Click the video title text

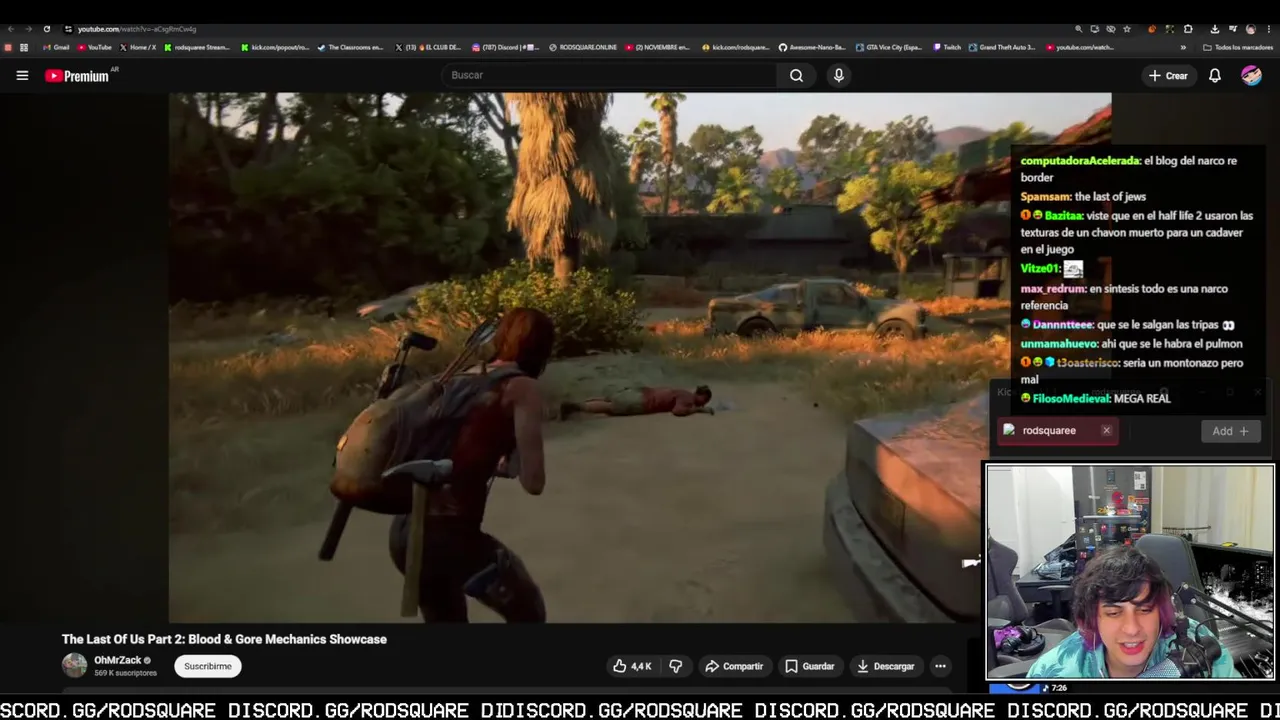click(224, 639)
